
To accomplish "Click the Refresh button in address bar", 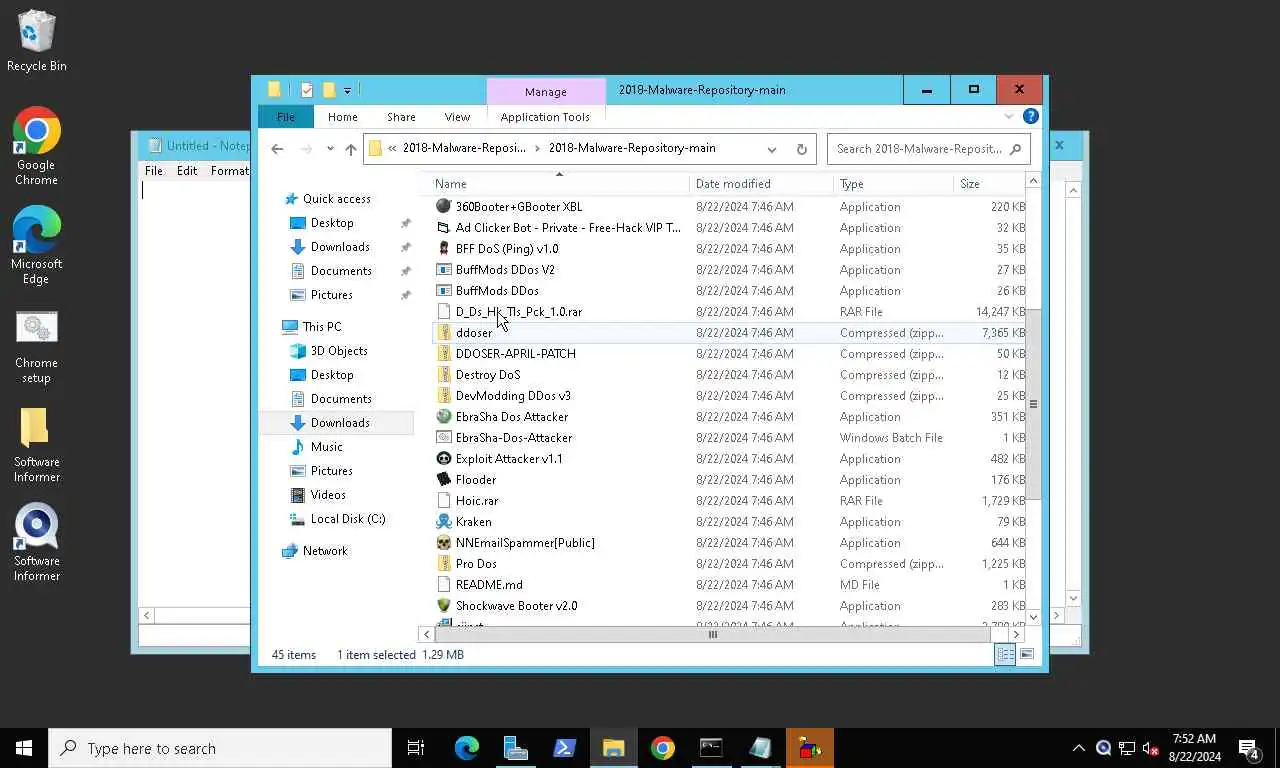I will tap(801, 149).
